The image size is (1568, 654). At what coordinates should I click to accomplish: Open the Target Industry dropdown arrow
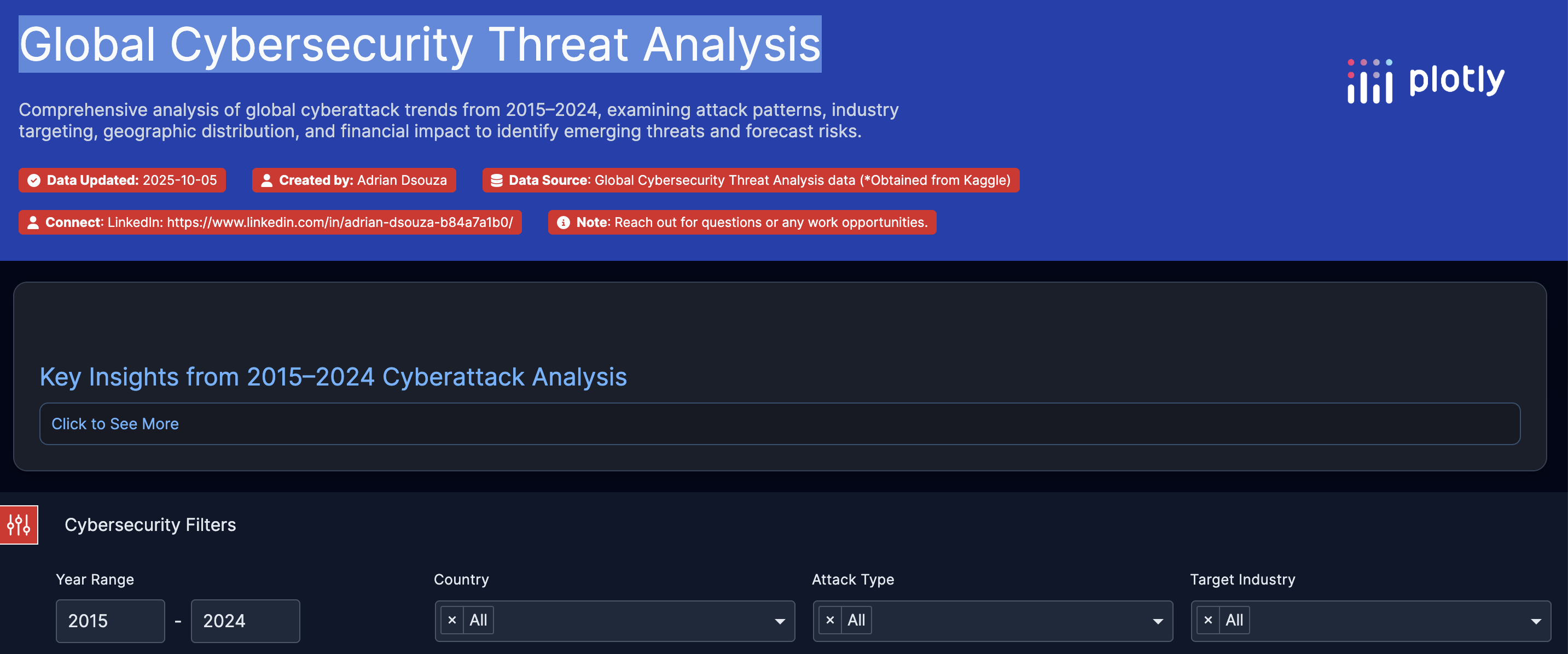coord(1535,621)
